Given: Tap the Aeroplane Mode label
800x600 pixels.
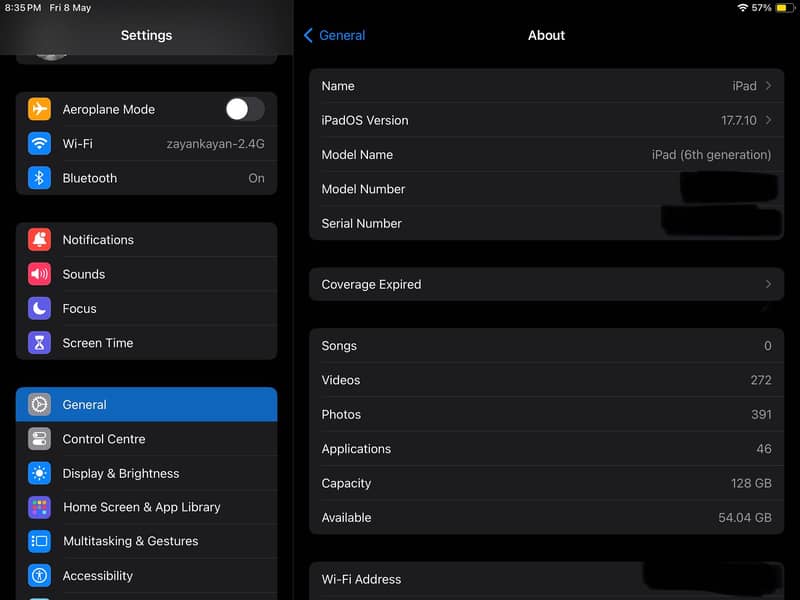Looking at the screenshot, I should [x=109, y=109].
